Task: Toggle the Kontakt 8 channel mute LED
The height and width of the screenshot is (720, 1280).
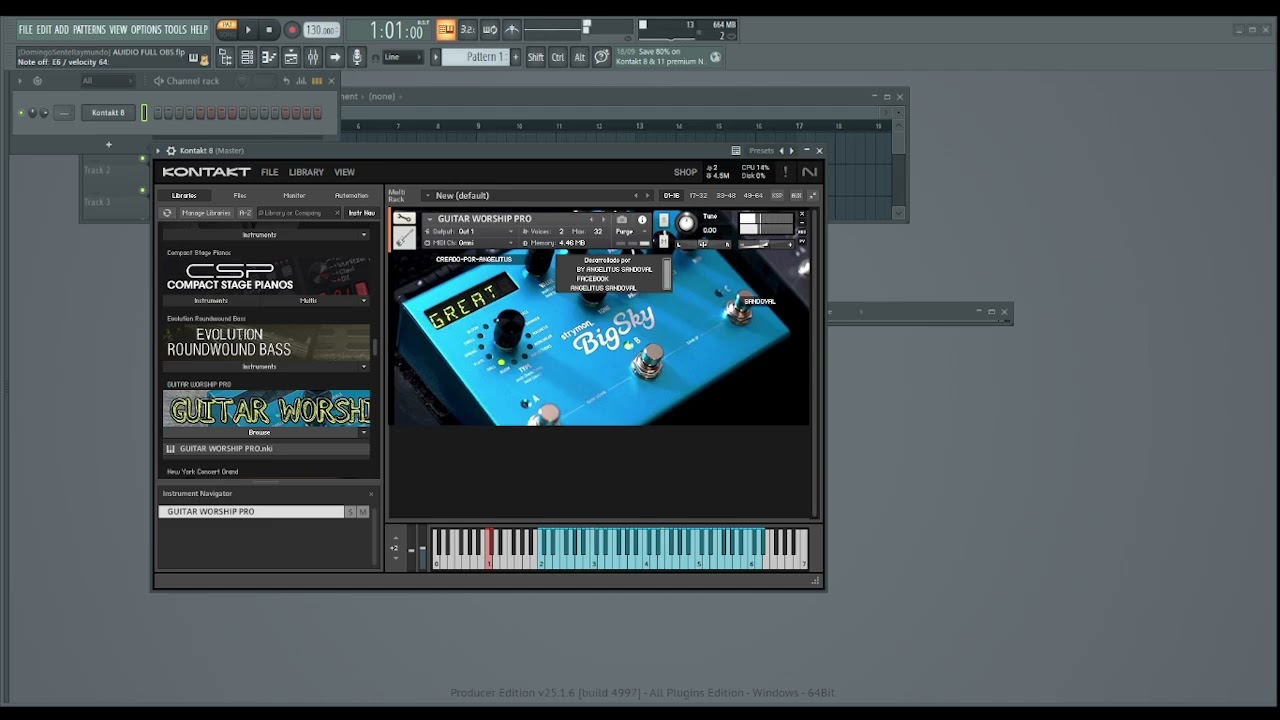Action: coord(21,112)
